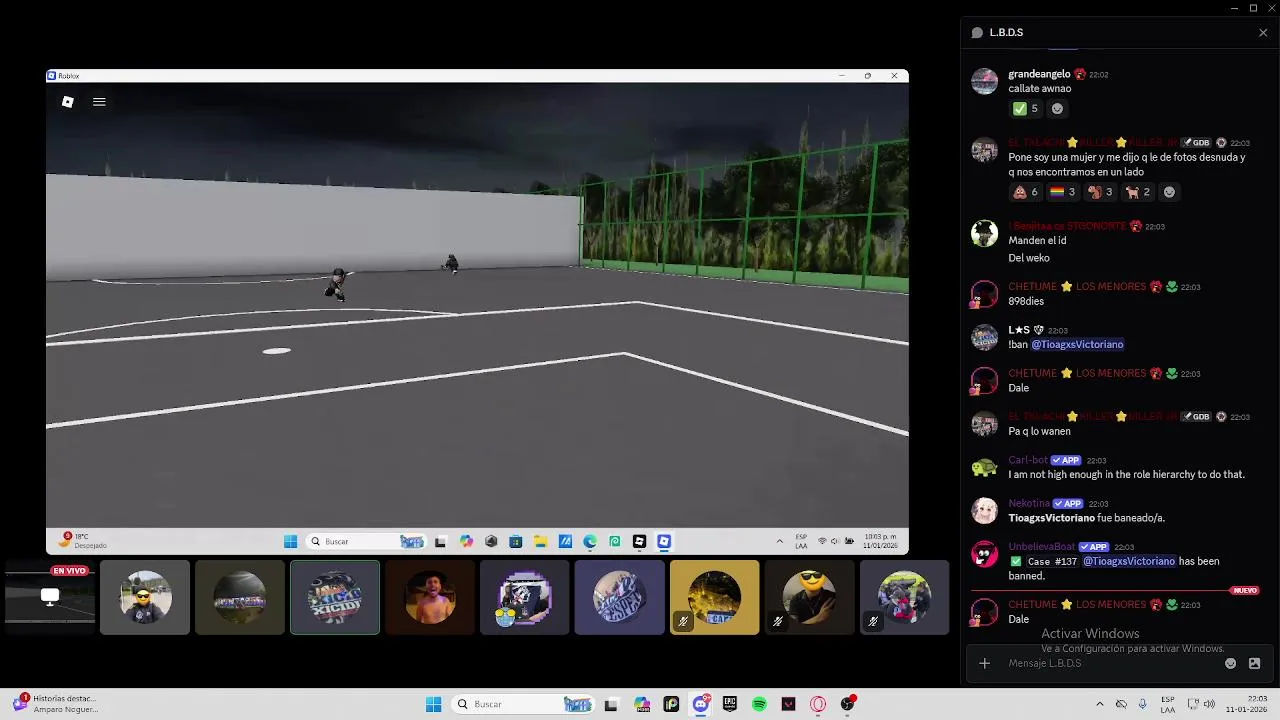This screenshot has width=1280, height=720.
Task: Open the Discord icon in the taskbar
Action: (701, 704)
